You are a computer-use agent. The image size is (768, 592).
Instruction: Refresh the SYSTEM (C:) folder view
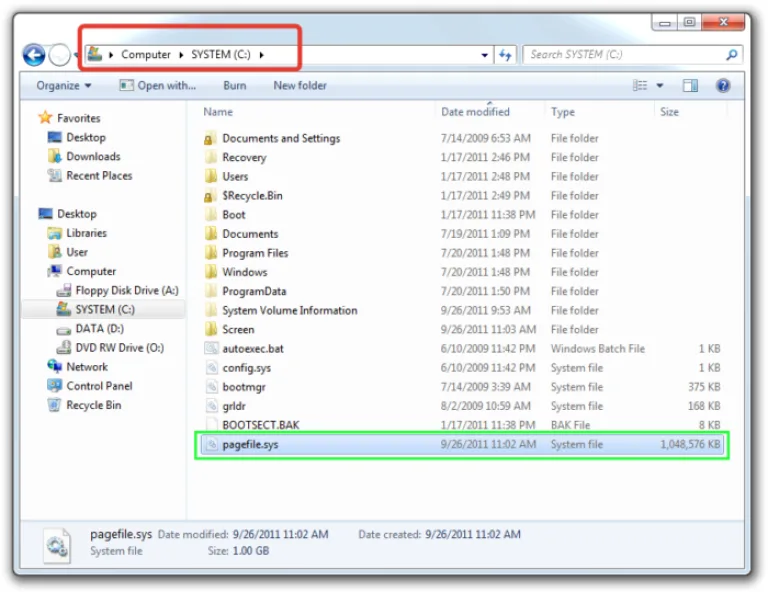click(x=505, y=55)
